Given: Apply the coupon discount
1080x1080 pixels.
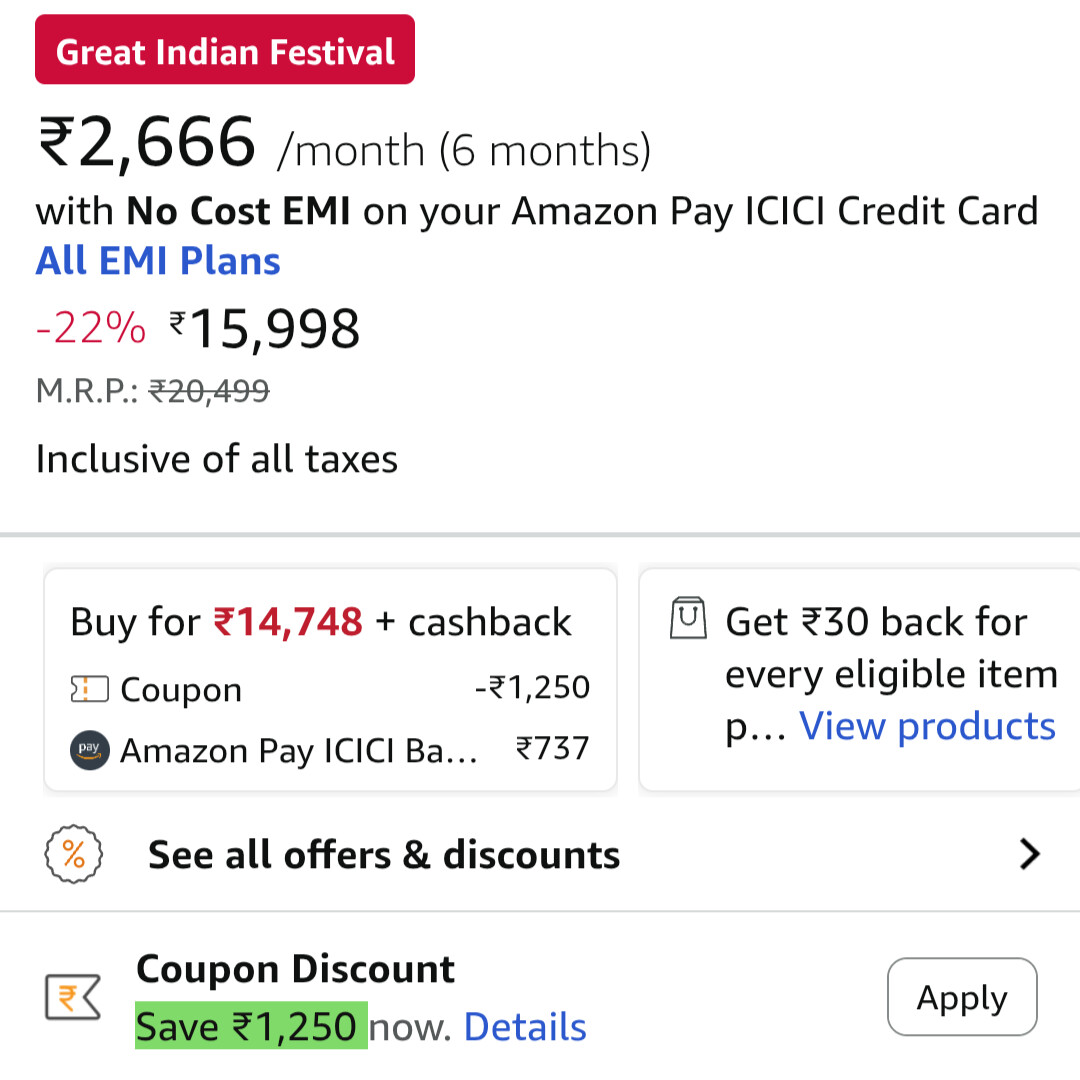Looking at the screenshot, I should [961, 997].
